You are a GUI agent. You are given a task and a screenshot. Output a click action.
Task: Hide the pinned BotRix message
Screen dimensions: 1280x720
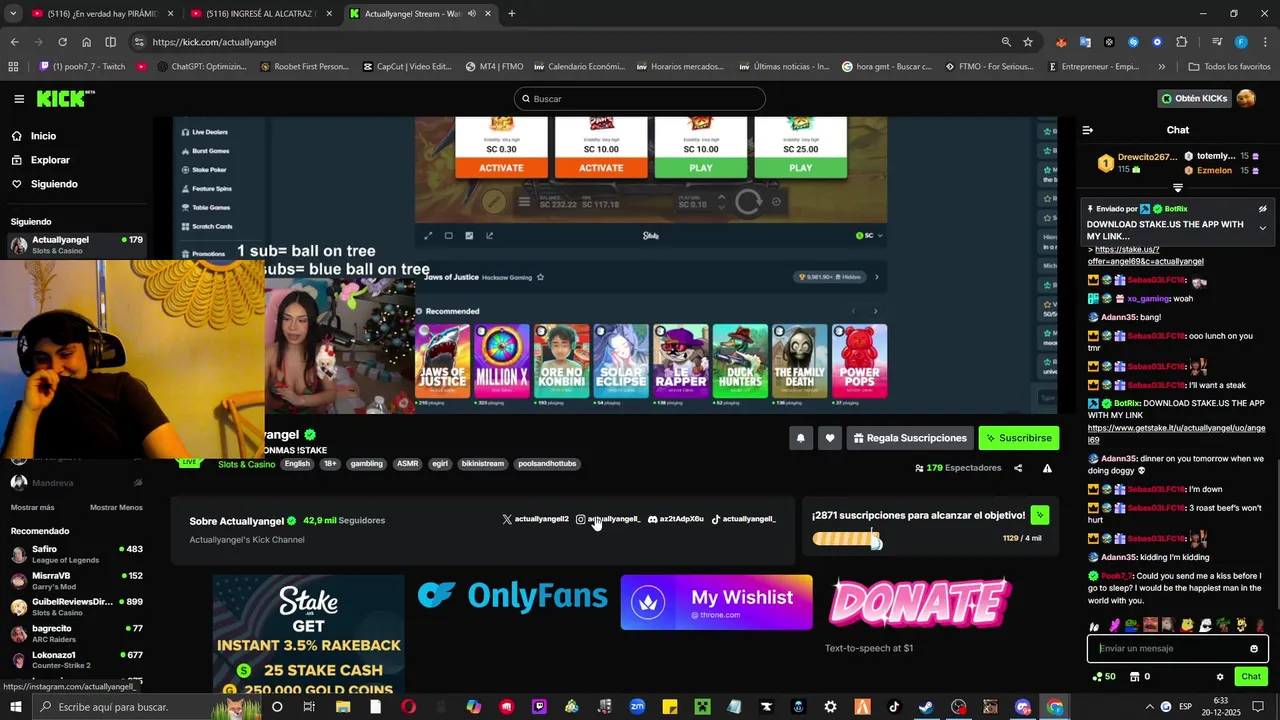click(x=1262, y=209)
